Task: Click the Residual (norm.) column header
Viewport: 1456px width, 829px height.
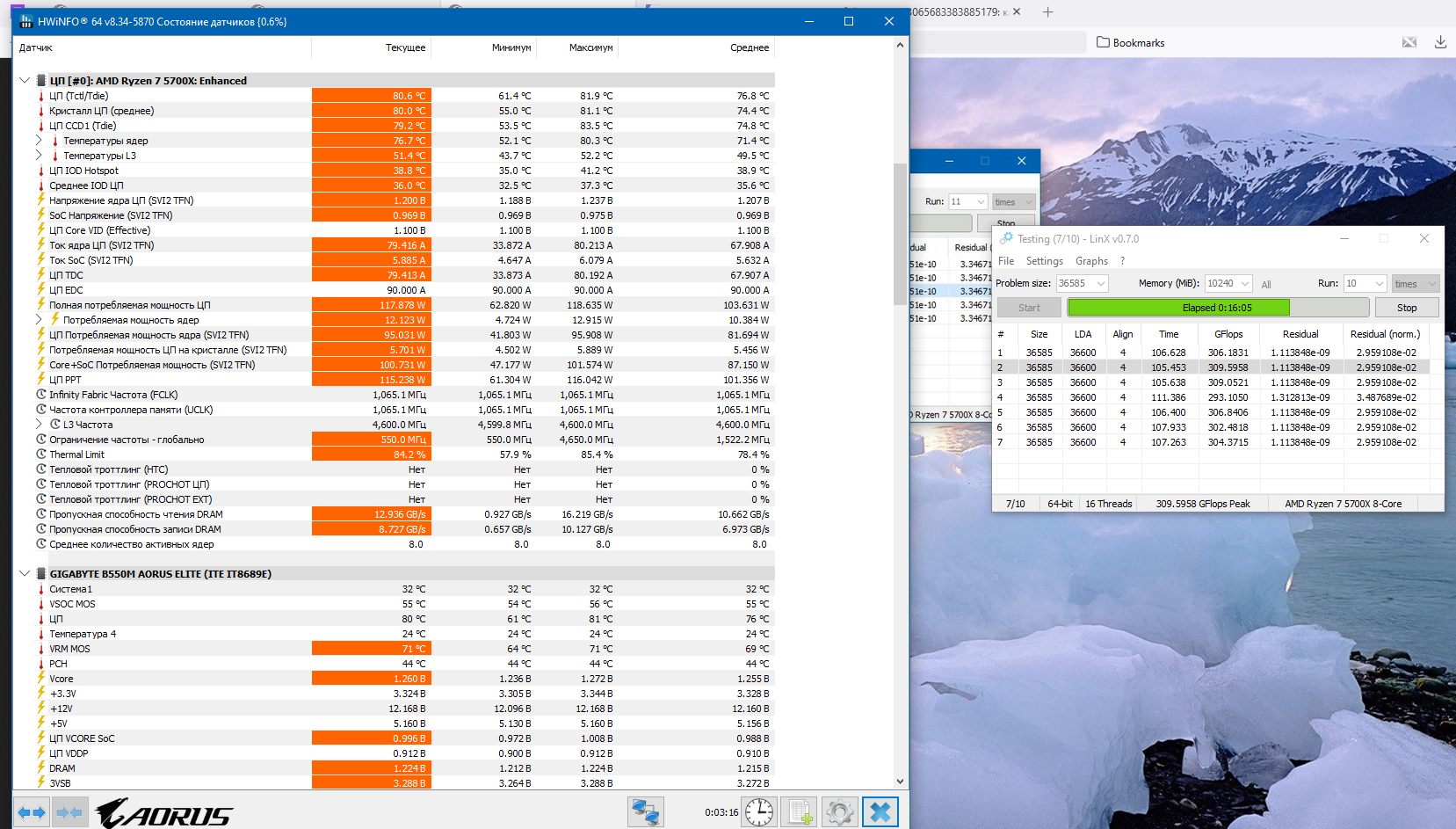Action: tap(1385, 334)
